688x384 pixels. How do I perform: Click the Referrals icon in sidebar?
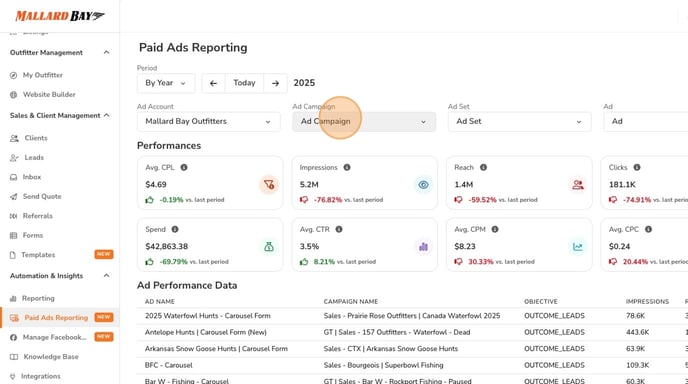click(x=14, y=216)
